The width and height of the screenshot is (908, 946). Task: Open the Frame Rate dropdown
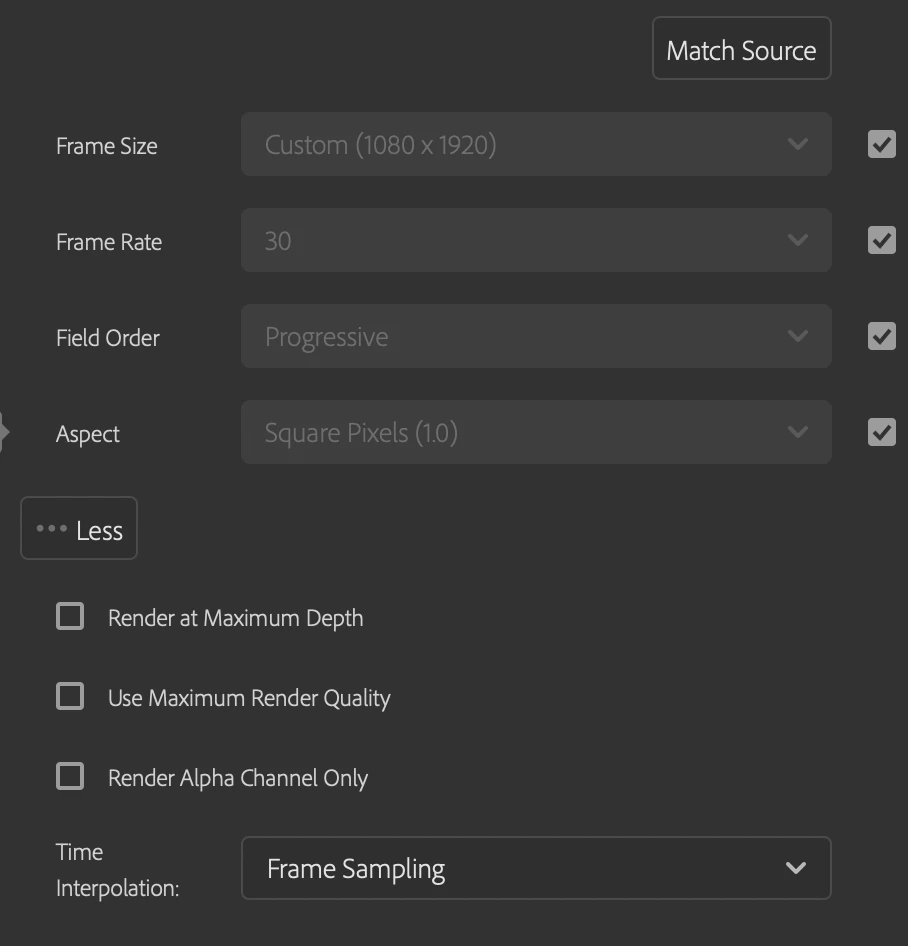[535, 241]
